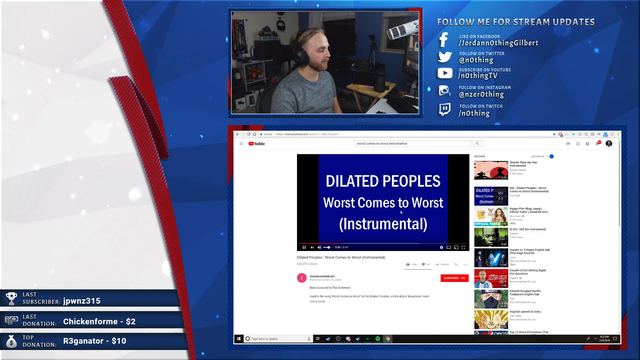This screenshot has height=360, width=640.
Task: Enter fullscreen video mode
Action: 463,247
